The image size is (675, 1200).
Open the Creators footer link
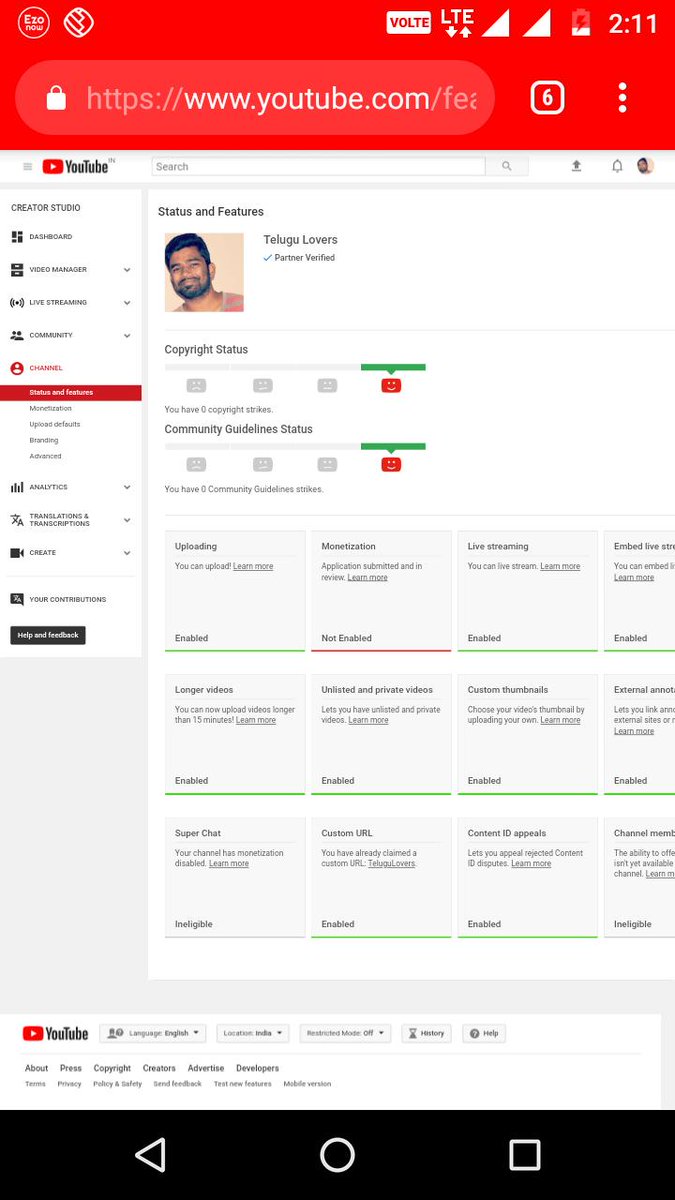point(159,1068)
